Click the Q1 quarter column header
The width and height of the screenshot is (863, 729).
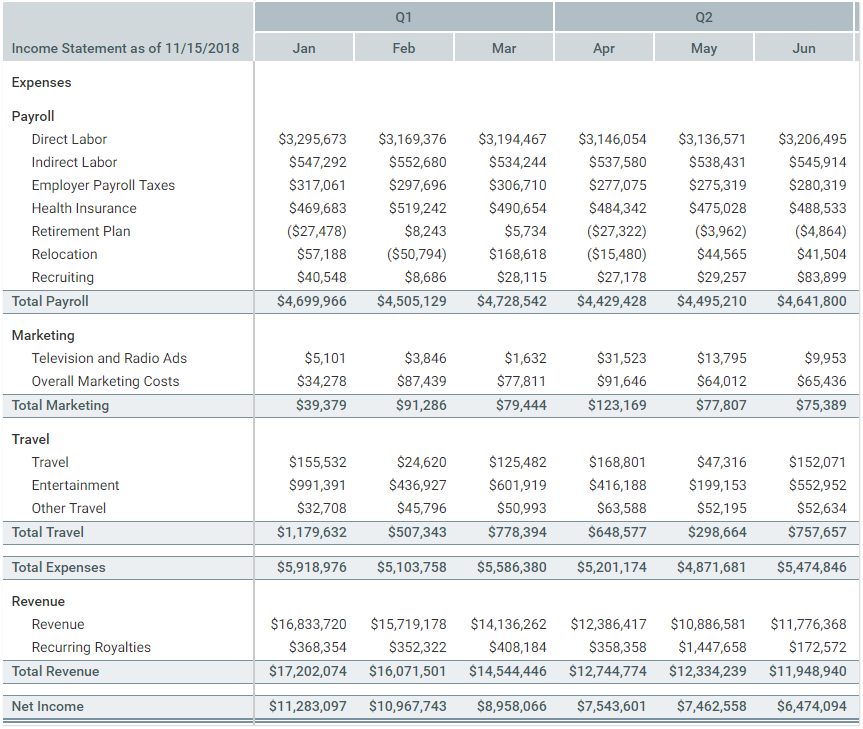click(x=403, y=17)
